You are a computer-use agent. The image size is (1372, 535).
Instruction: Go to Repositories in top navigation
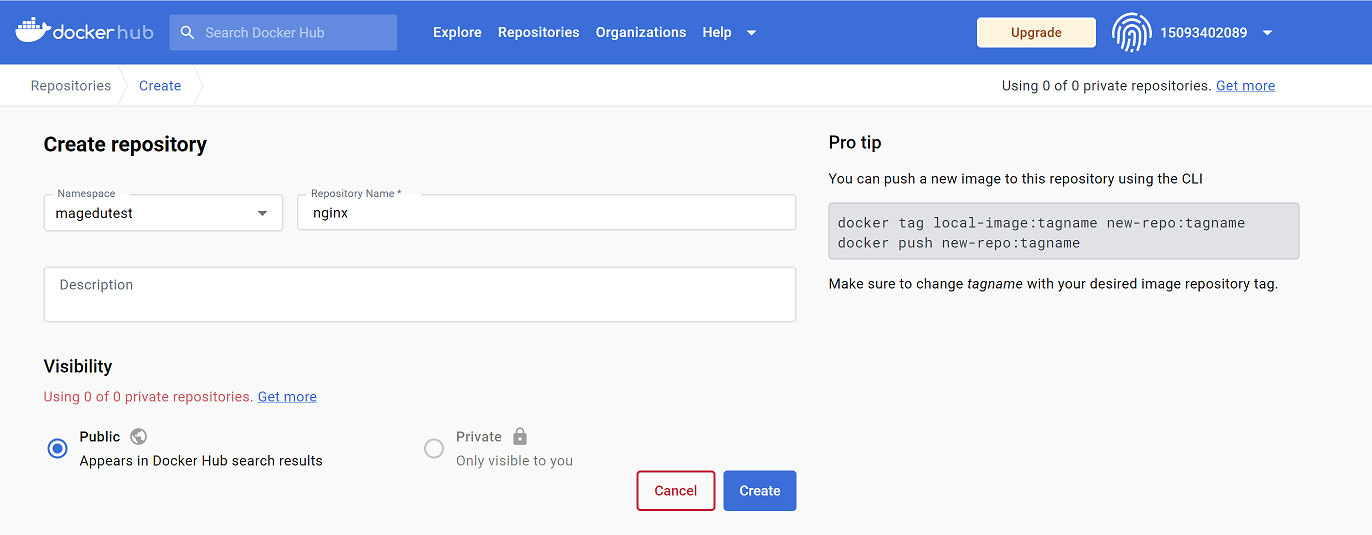(538, 32)
